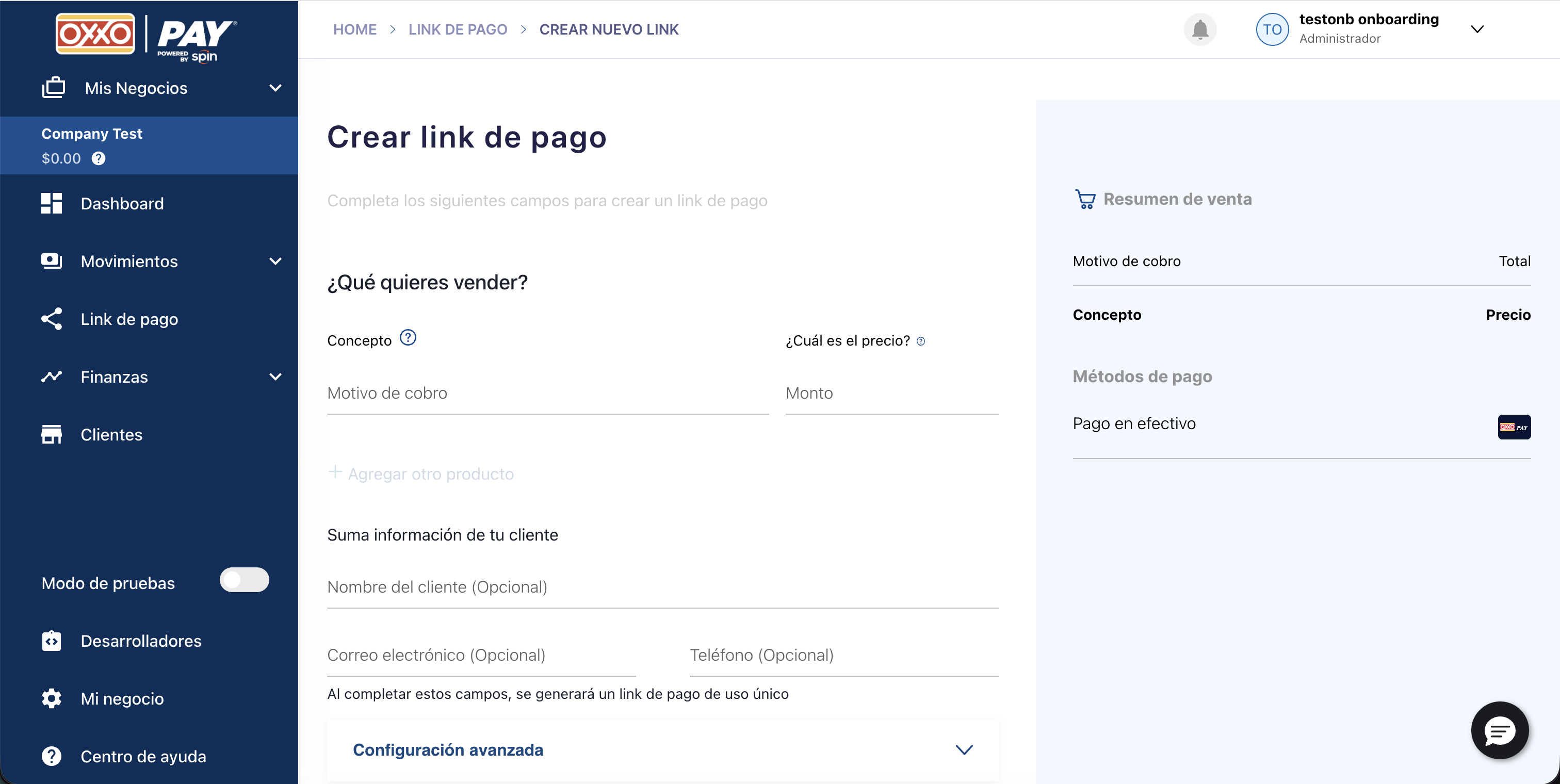
Task: Click Agregar otro producto
Action: coord(430,474)
